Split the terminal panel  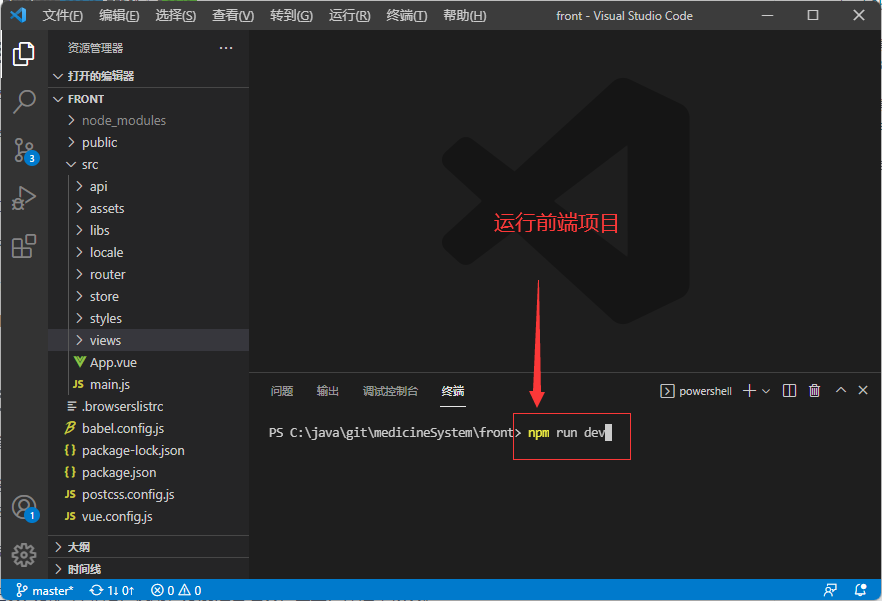[x=789, y=391]
